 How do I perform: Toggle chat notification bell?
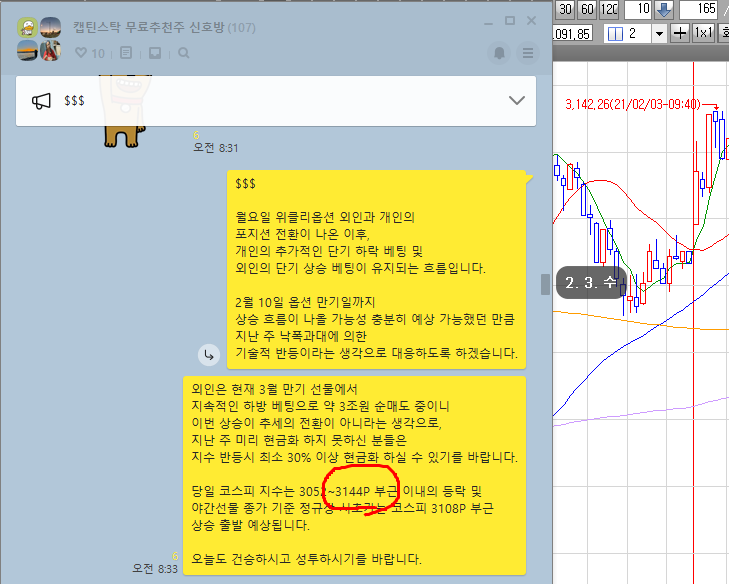[499, 53]
